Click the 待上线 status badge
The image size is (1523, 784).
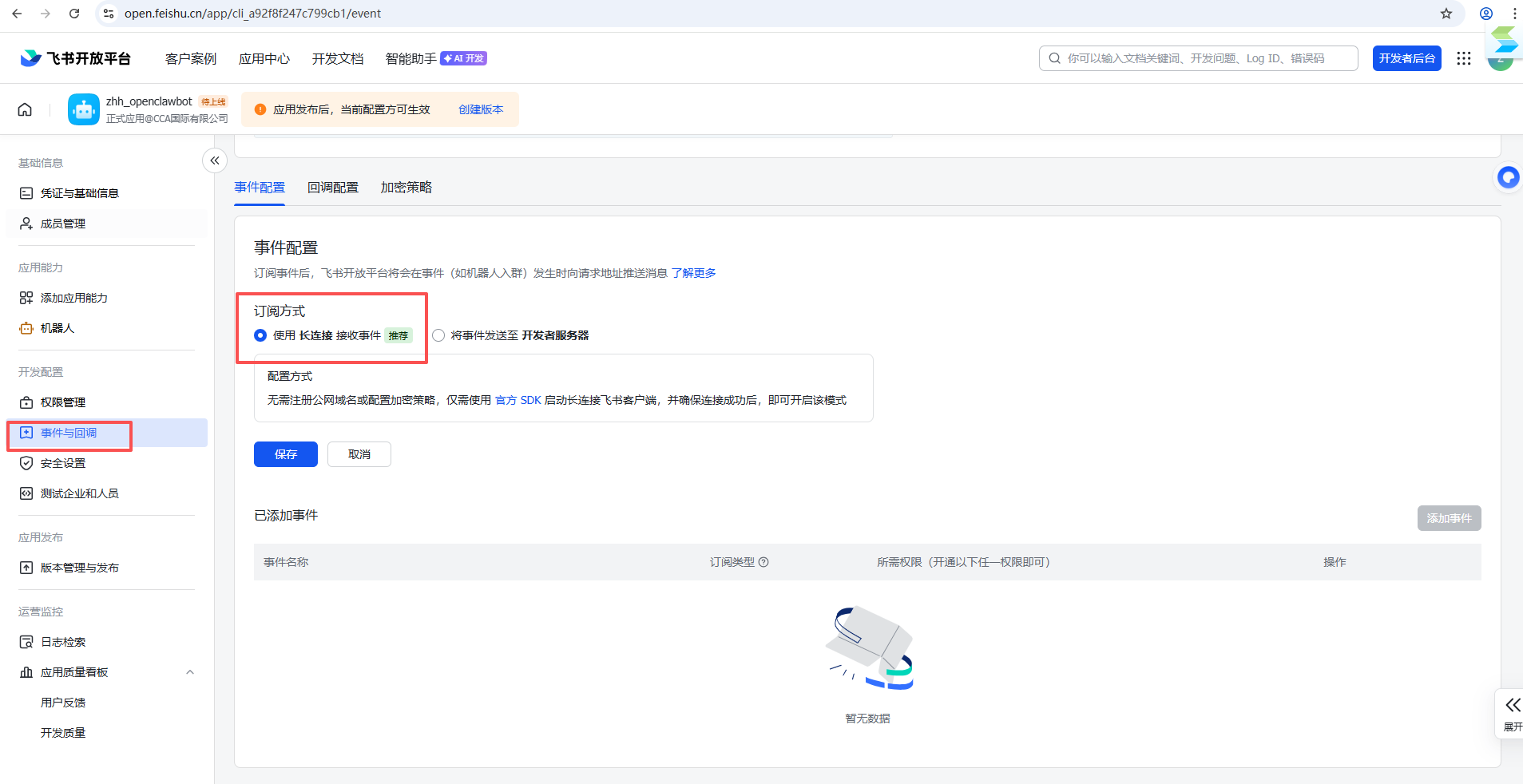click(213, 101)
